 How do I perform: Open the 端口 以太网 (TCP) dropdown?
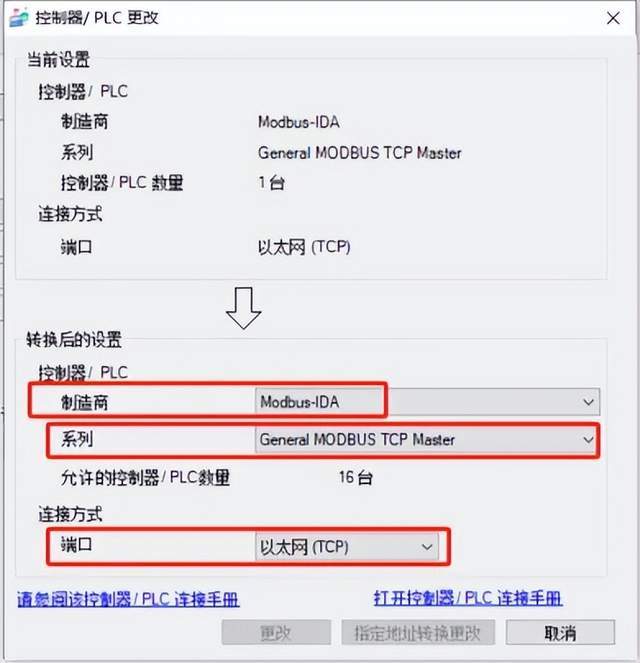(347, 547)
